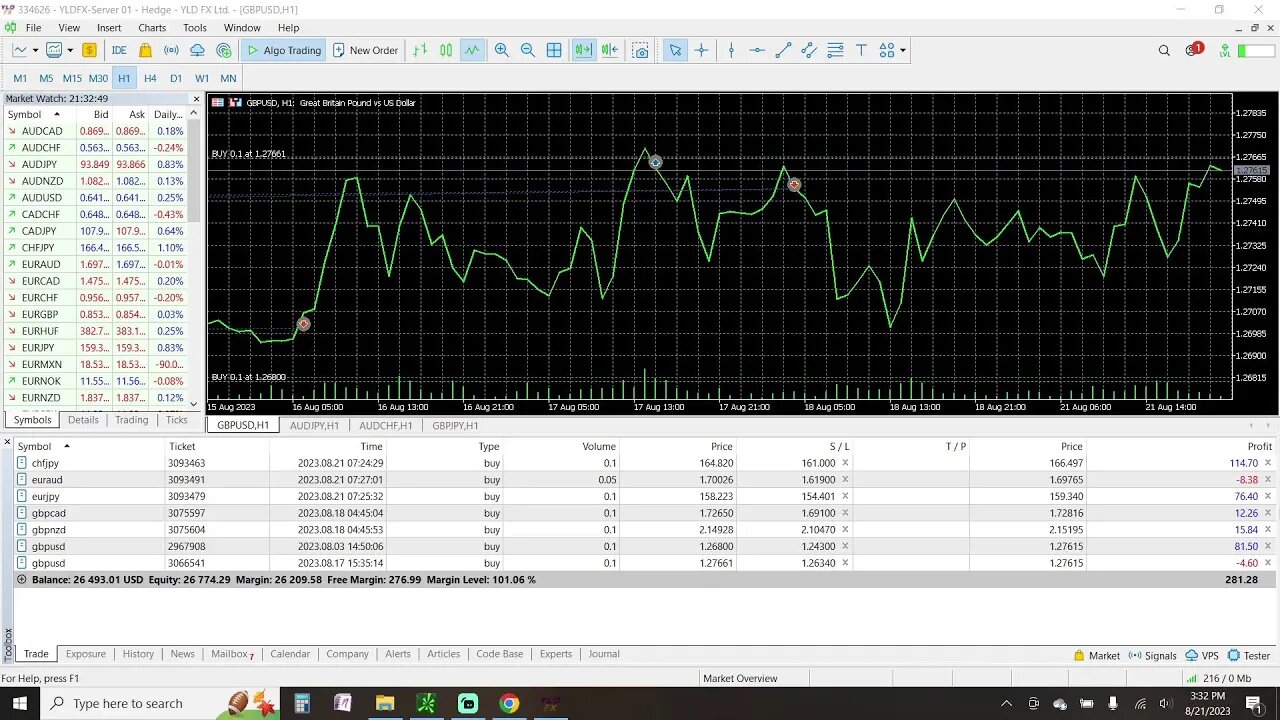
Task: Select the Fibonacci retracement tool
Action: pyautogui.click(x=835, y=50)
